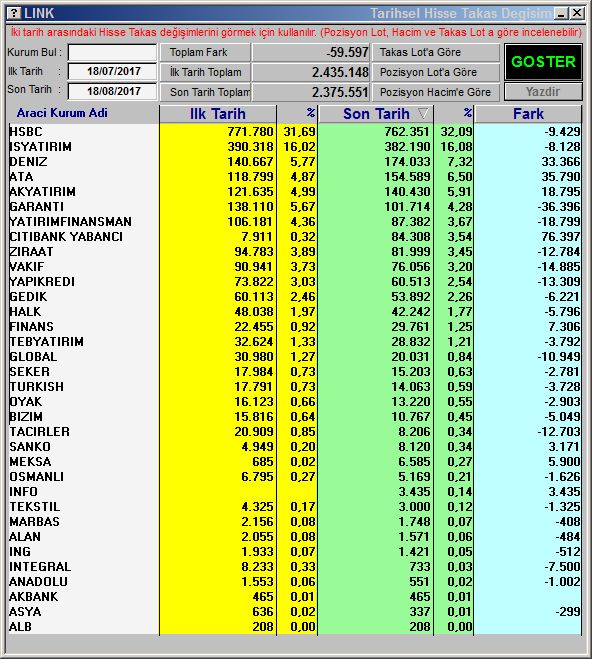Click the Araci Kurum Adi header
This screenshot has height=659, width=592.
click(x=62, y=113)
